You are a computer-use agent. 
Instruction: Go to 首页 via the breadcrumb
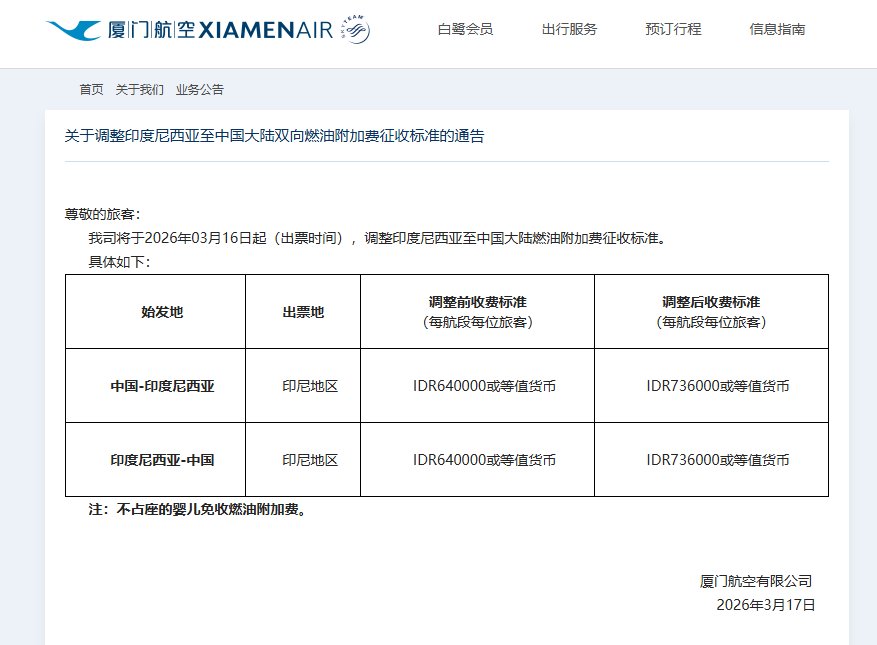coord(91,90)
